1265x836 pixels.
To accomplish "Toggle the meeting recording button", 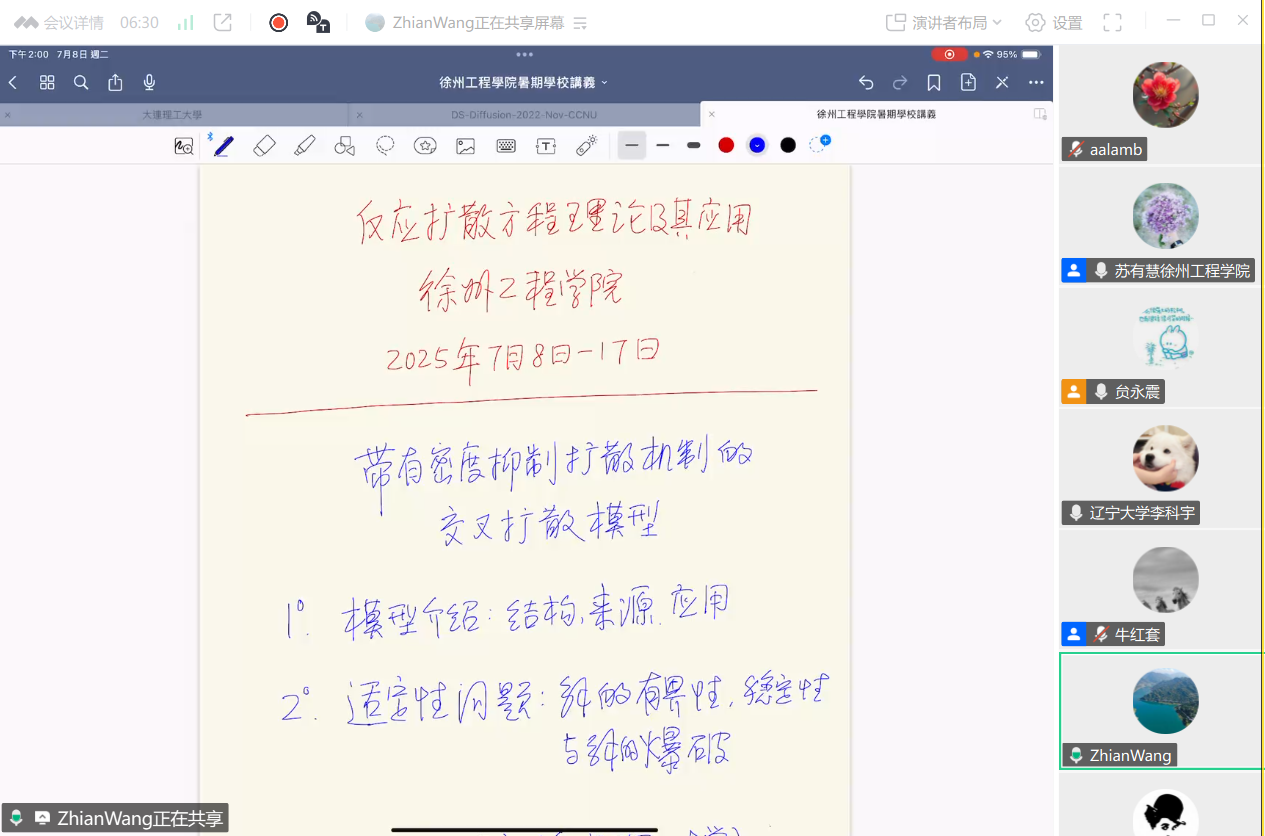I will point(279,22).
